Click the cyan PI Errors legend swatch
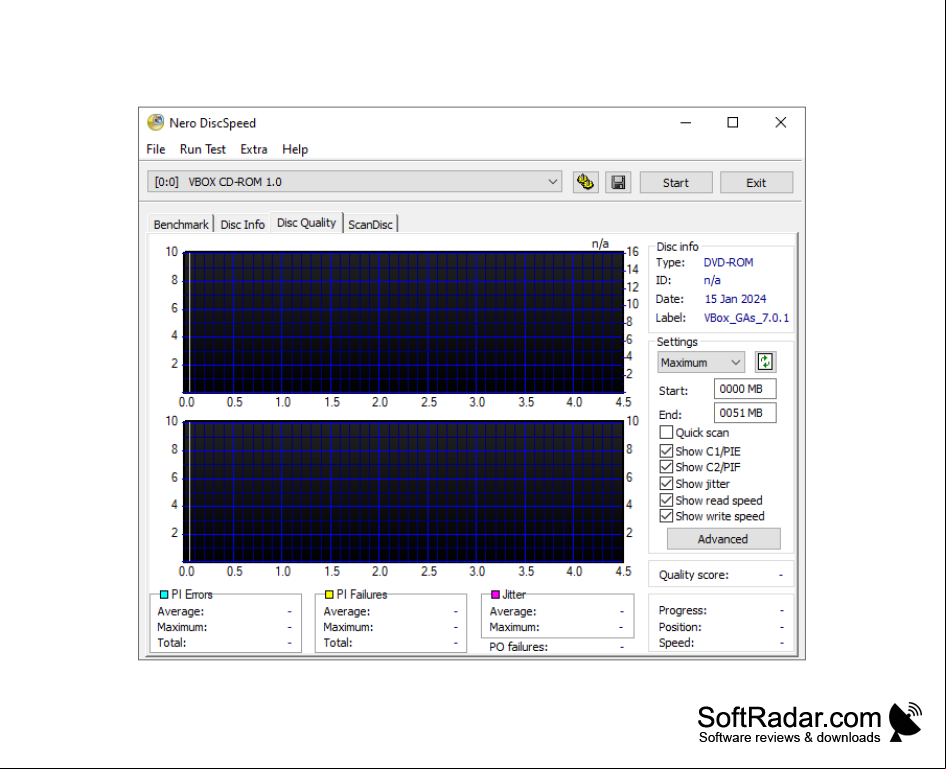Viewport: 946px width, 769px height. [x=163, y=595]
